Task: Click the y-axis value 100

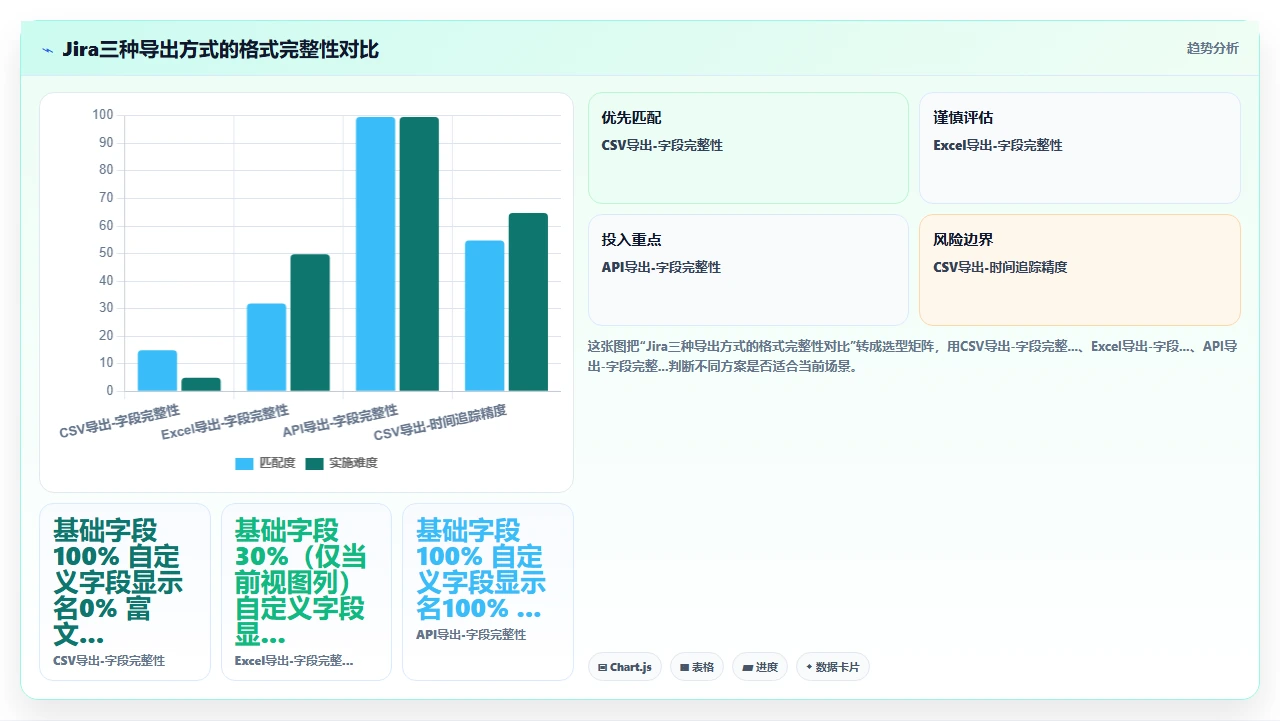Action: (103, 115)
